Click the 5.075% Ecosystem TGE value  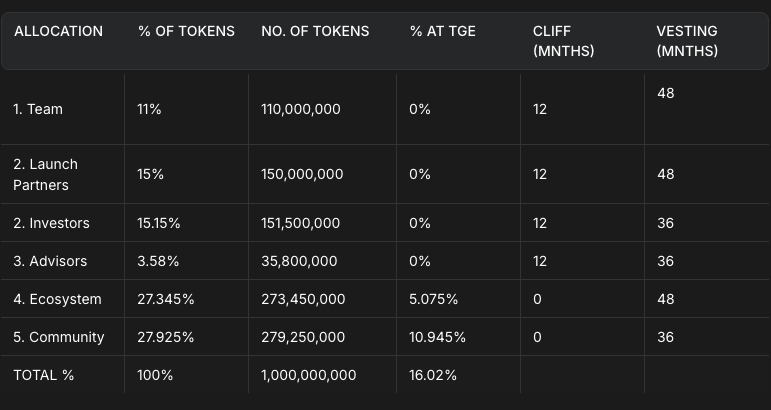point(434,299)
